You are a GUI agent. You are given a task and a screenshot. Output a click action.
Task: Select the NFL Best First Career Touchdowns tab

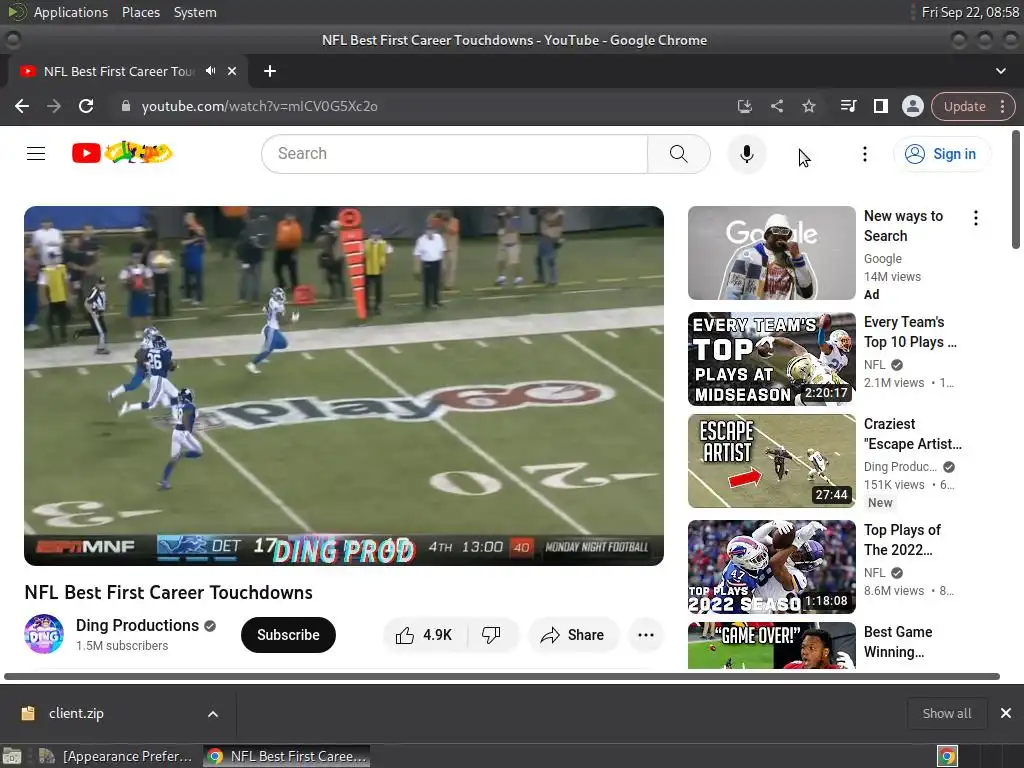tap(118, 71)
